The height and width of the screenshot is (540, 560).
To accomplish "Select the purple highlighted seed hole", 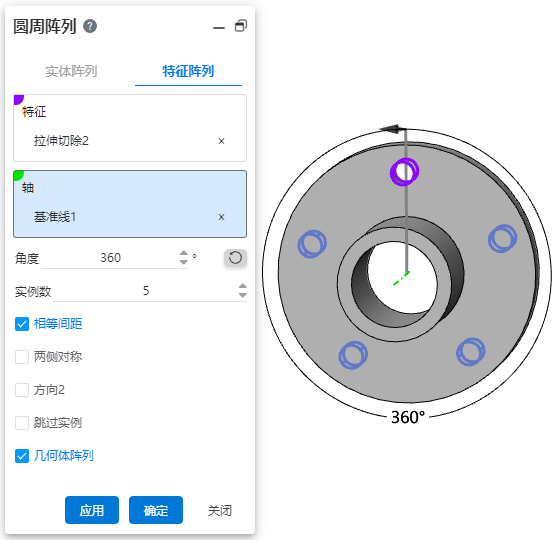I will (x=404, y=172).
